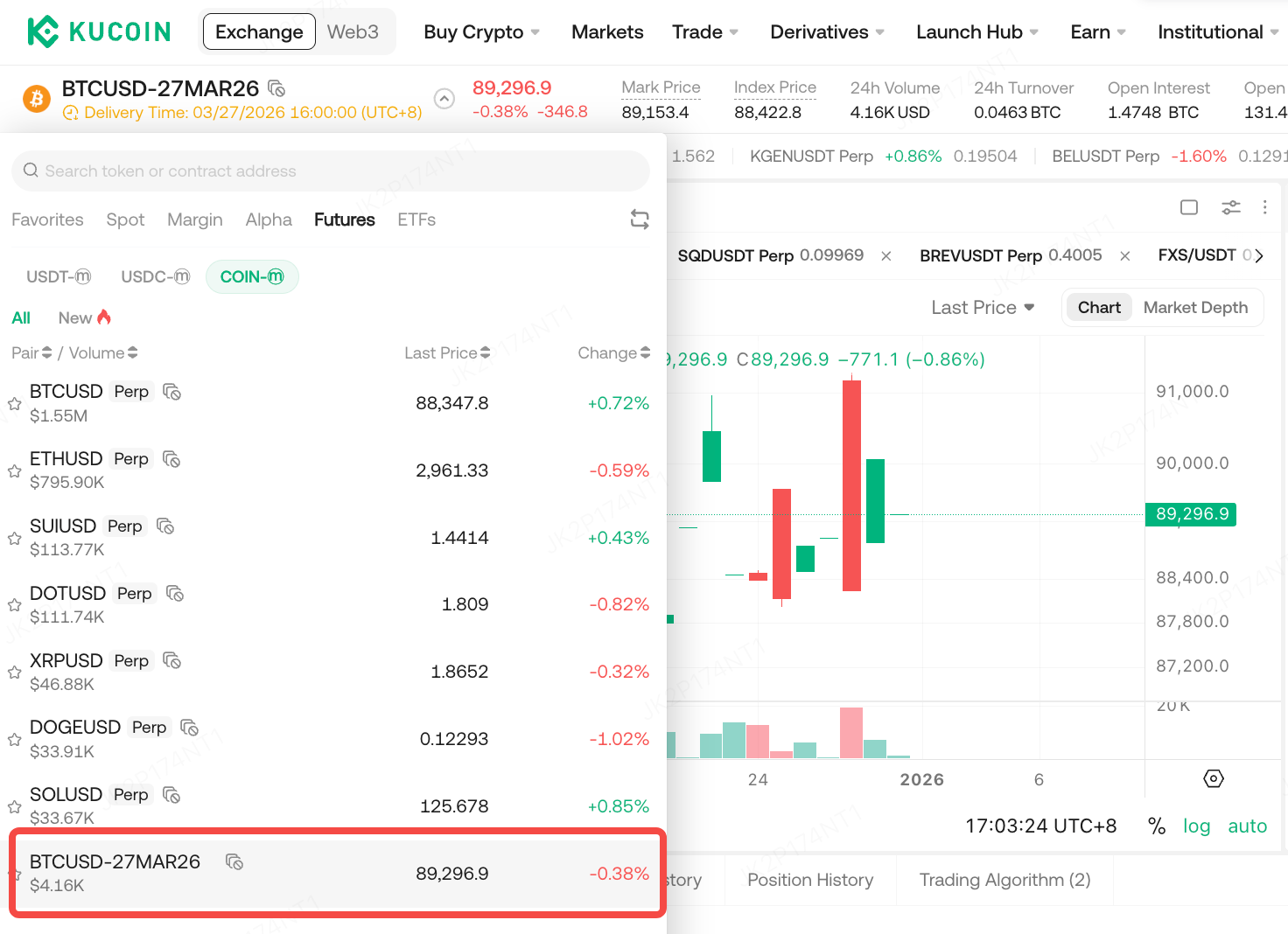Close the SQDUSDT Perp tab
This screenshot has height=934, width=1288.
(886, 256)
